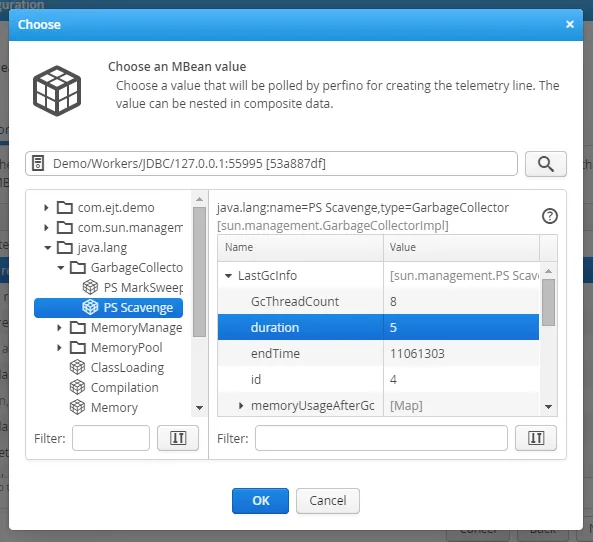The image size is (593, 542).
Task: Click the attribute table scroll-down arrow
Action: pyautogui.click(x=548, y=407)
